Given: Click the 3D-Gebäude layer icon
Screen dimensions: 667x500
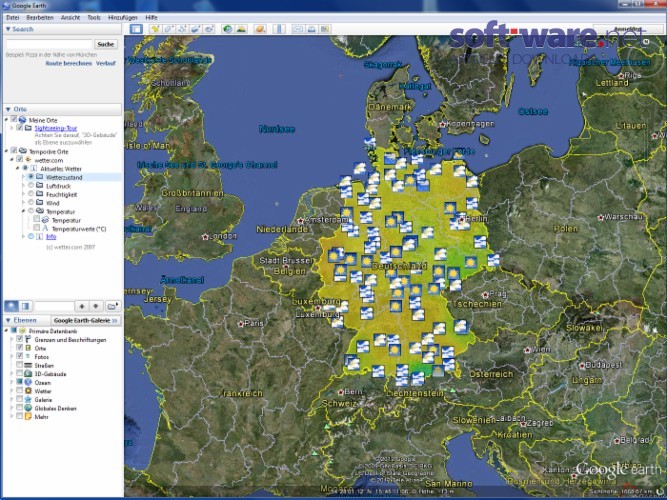Looking at the screenshot, I should [28, 374].
